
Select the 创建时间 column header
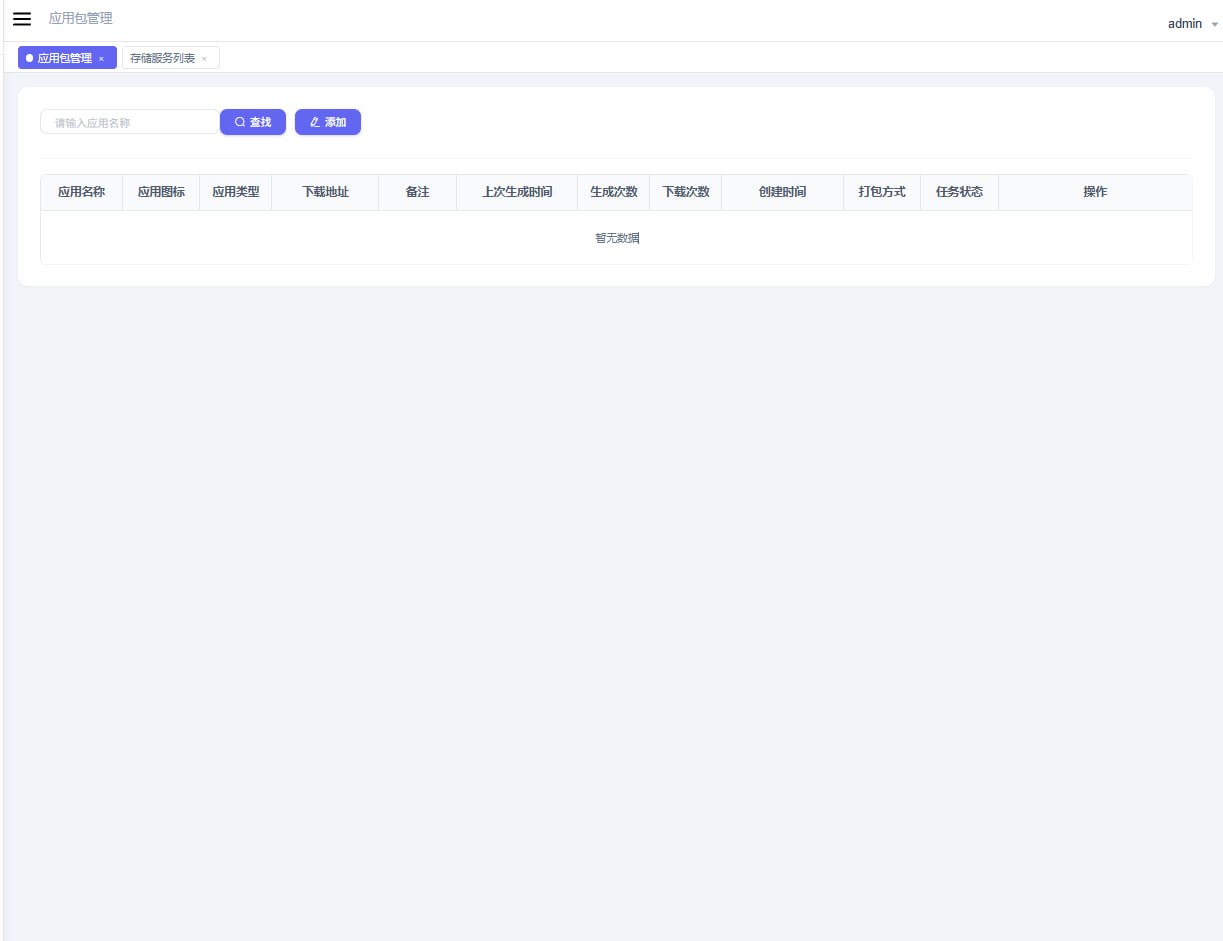tap(782, 192)
